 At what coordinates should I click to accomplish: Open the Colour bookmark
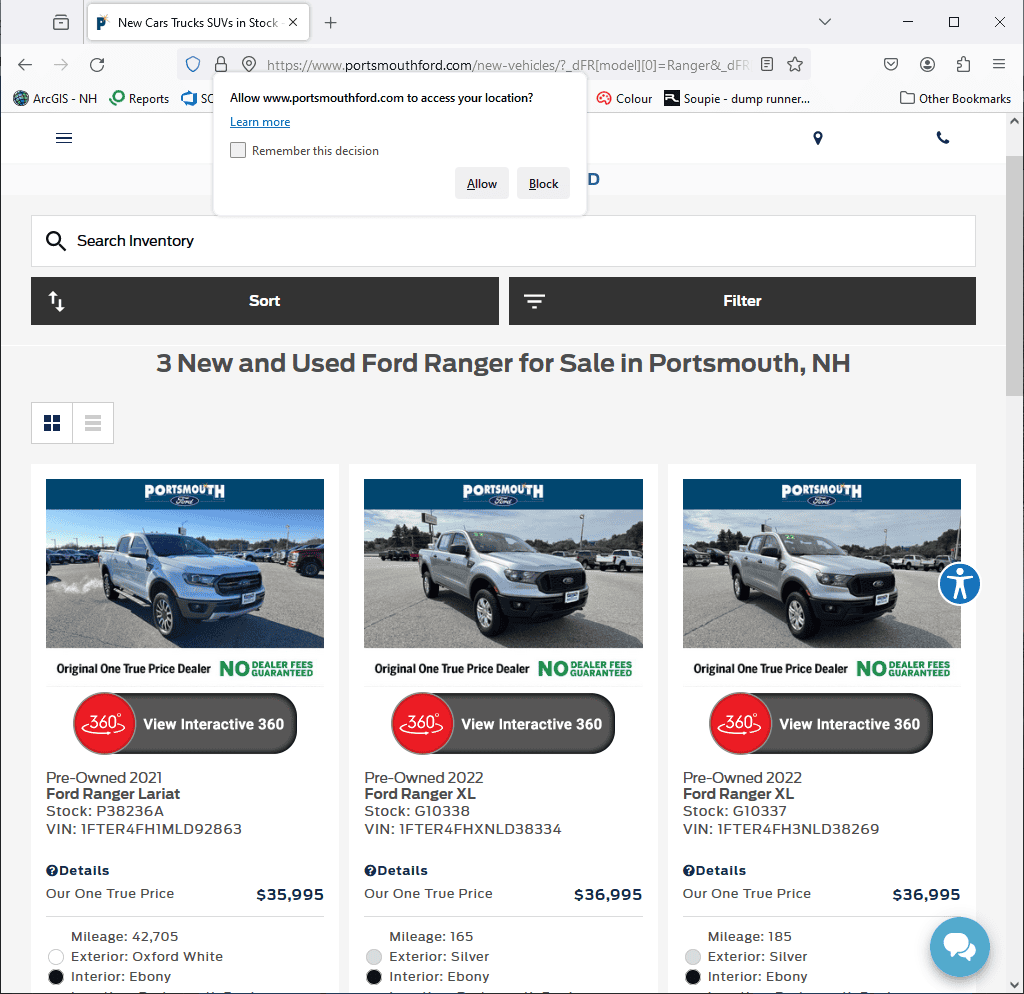(x=624, y=99)
